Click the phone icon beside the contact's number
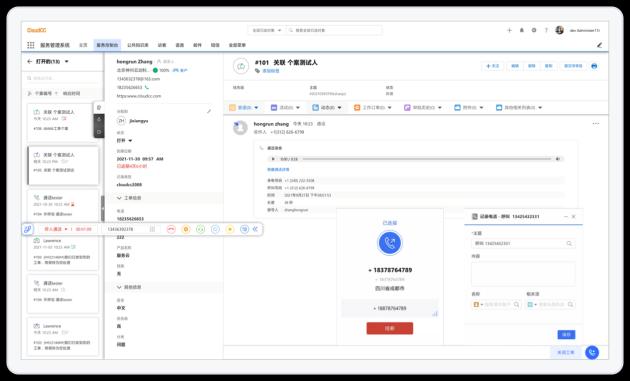Viewport: 630px width, 381px height. 147,87
